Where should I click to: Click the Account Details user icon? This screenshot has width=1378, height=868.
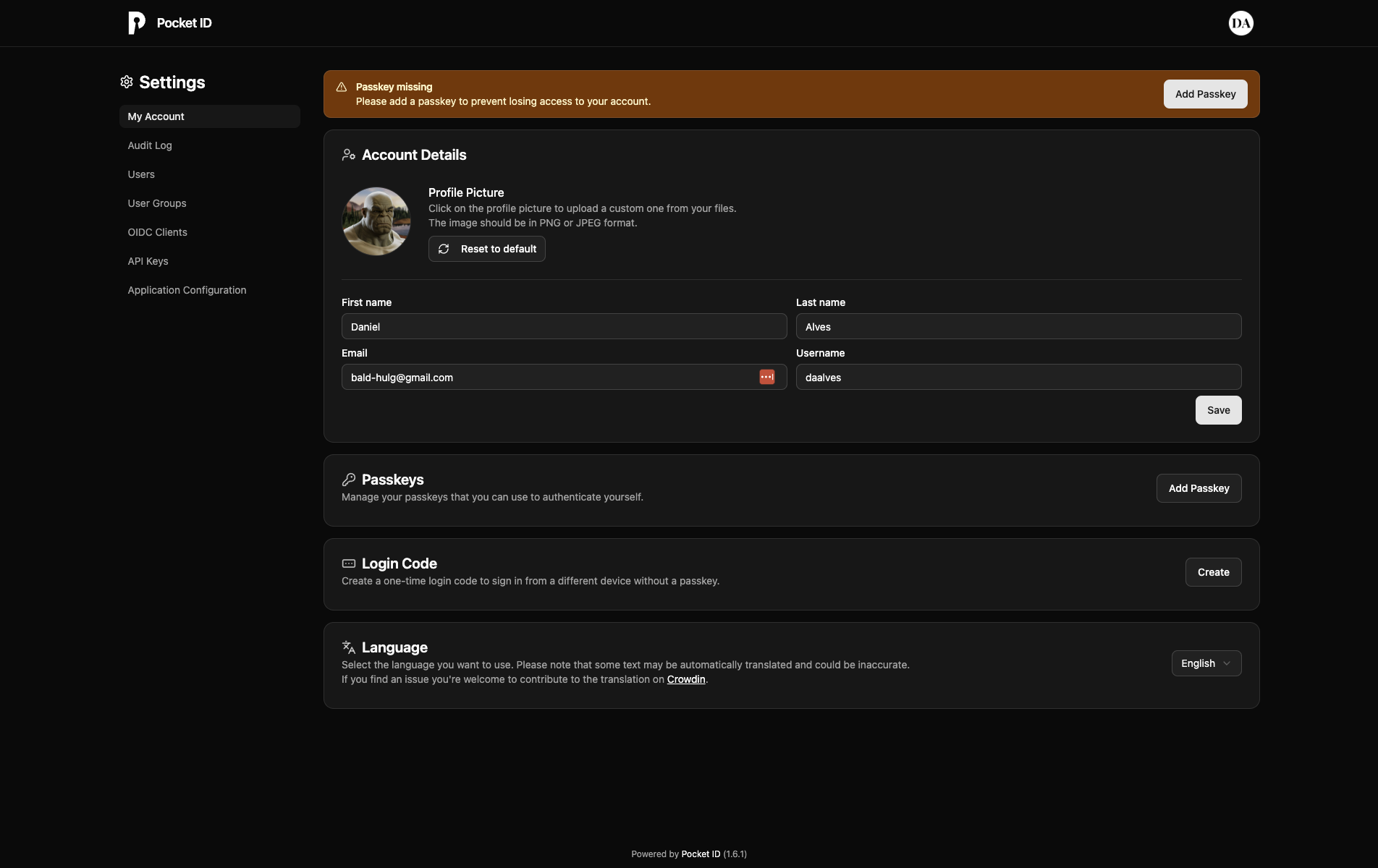click(349, 155)
